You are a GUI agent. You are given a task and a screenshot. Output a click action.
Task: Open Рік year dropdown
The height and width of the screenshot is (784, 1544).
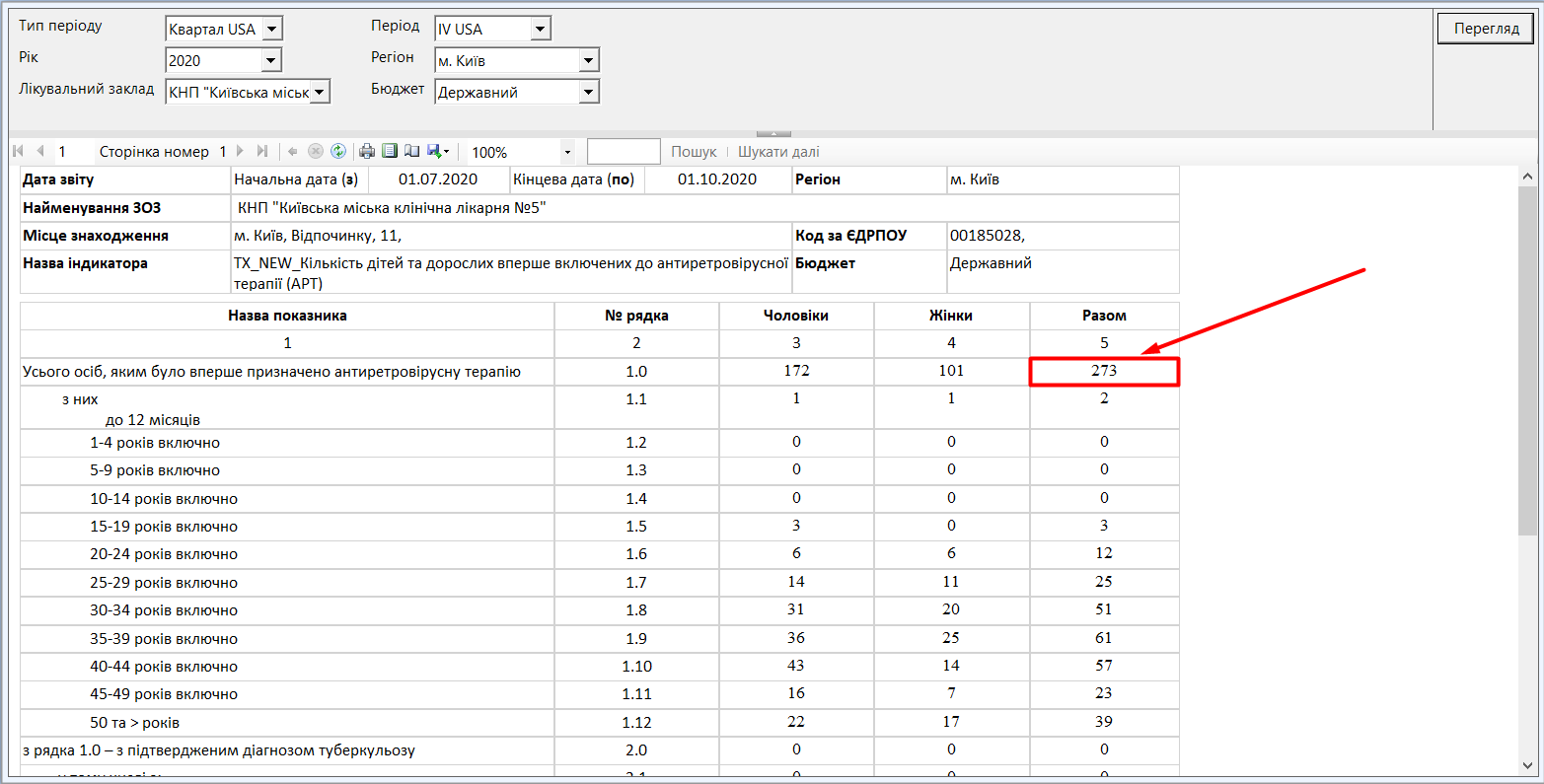tap(271, 61)
